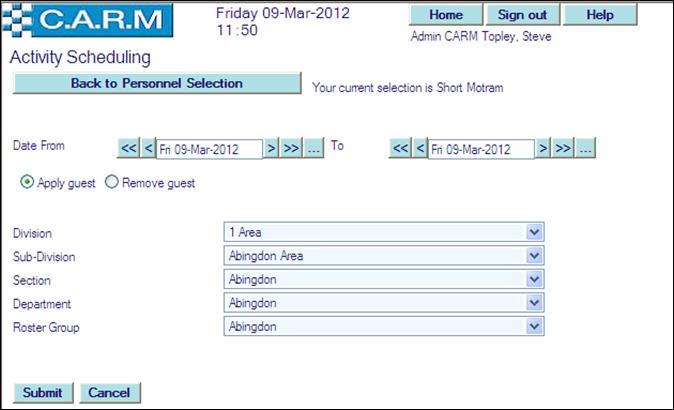Jump back far on Date From
The image size is (674, 410).
tap(128, 148)
